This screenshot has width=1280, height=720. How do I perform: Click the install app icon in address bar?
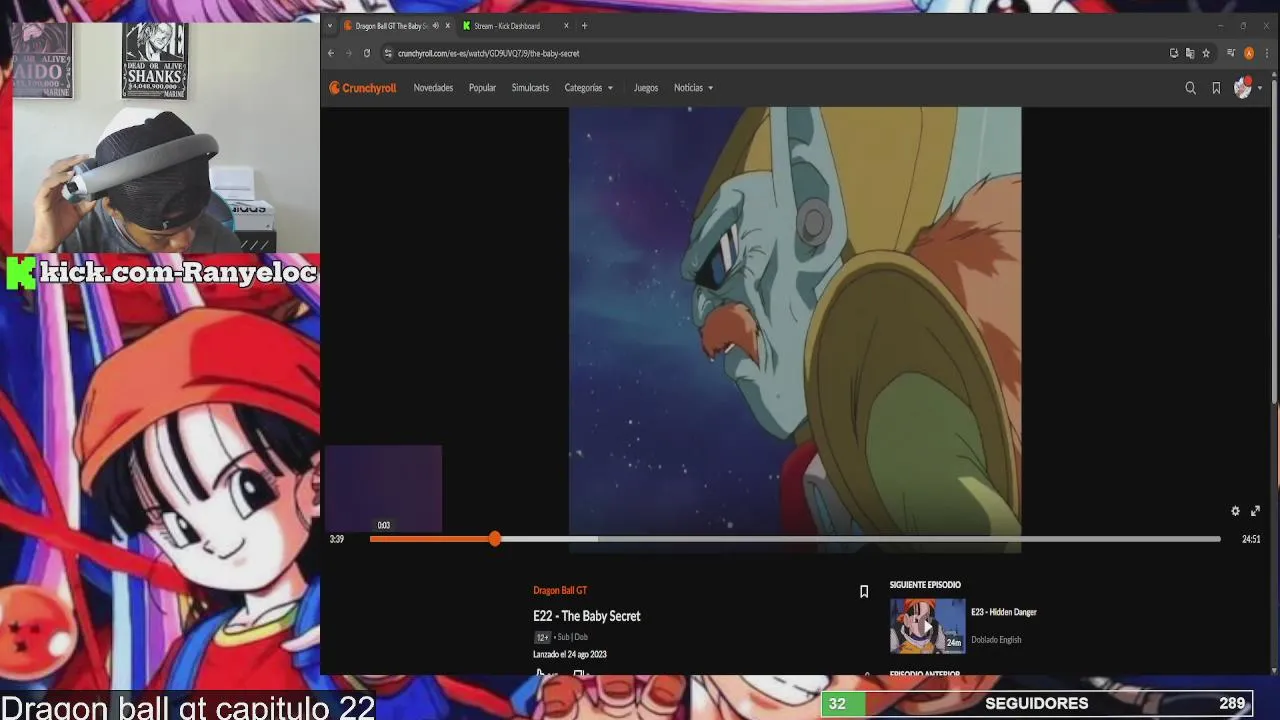1174,53
